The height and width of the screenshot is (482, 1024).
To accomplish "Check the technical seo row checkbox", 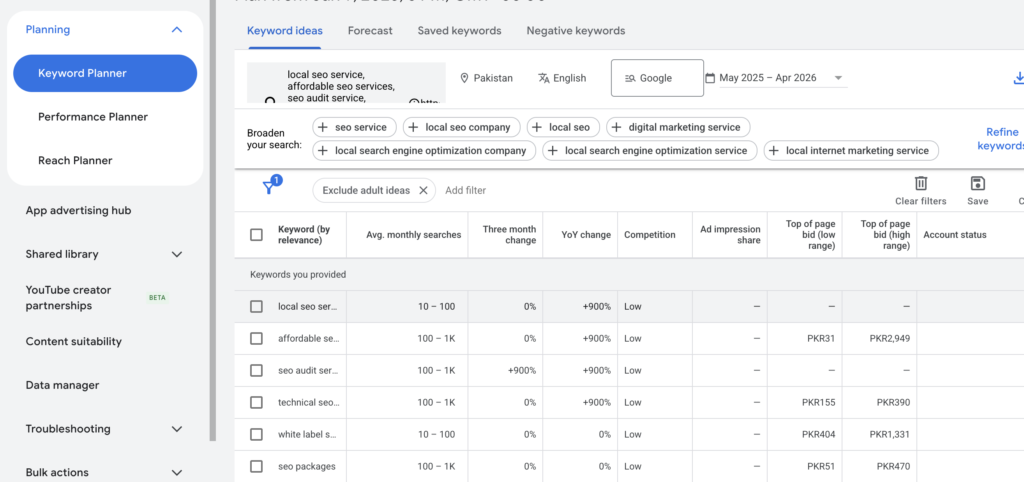I will 257,402.
